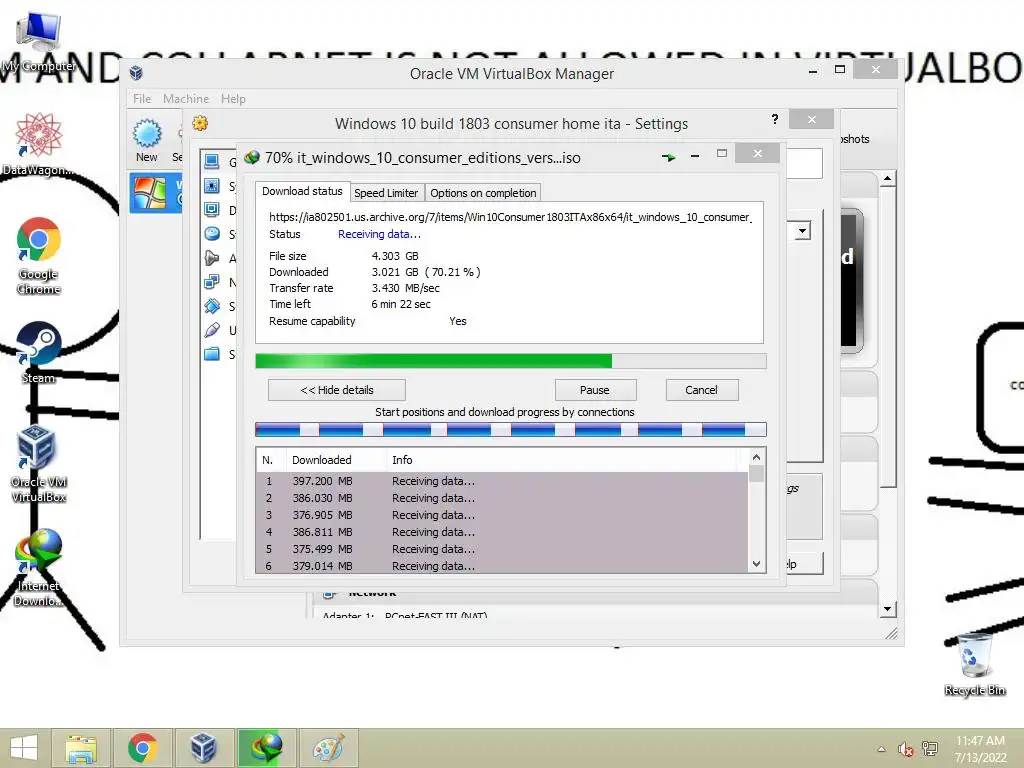
Task: Select the General settings category icon
Action: coord(212,161)
